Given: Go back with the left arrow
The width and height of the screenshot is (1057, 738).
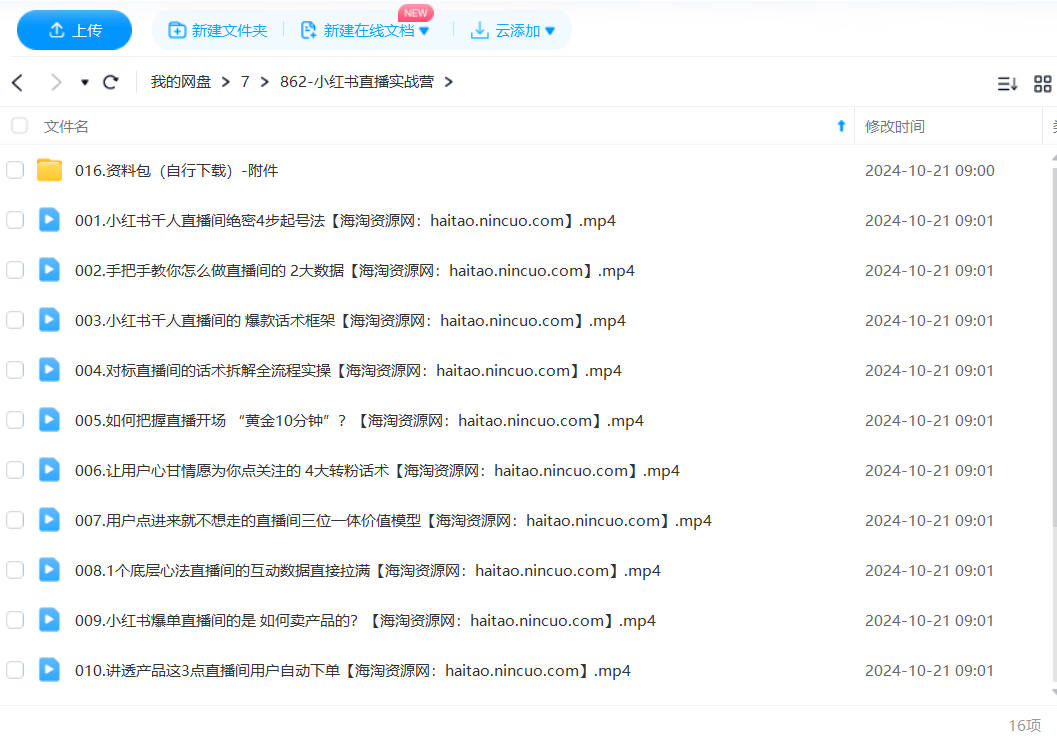Looking at the screenshot, I should click(x=18, y=82).
